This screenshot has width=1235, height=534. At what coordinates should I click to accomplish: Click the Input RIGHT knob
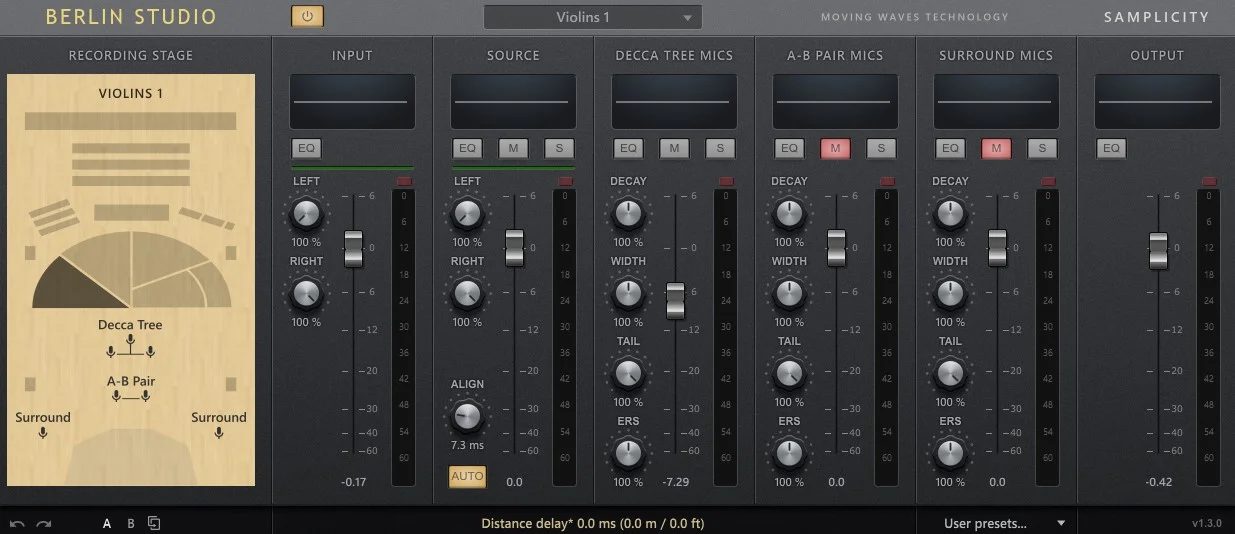(306, 293)
